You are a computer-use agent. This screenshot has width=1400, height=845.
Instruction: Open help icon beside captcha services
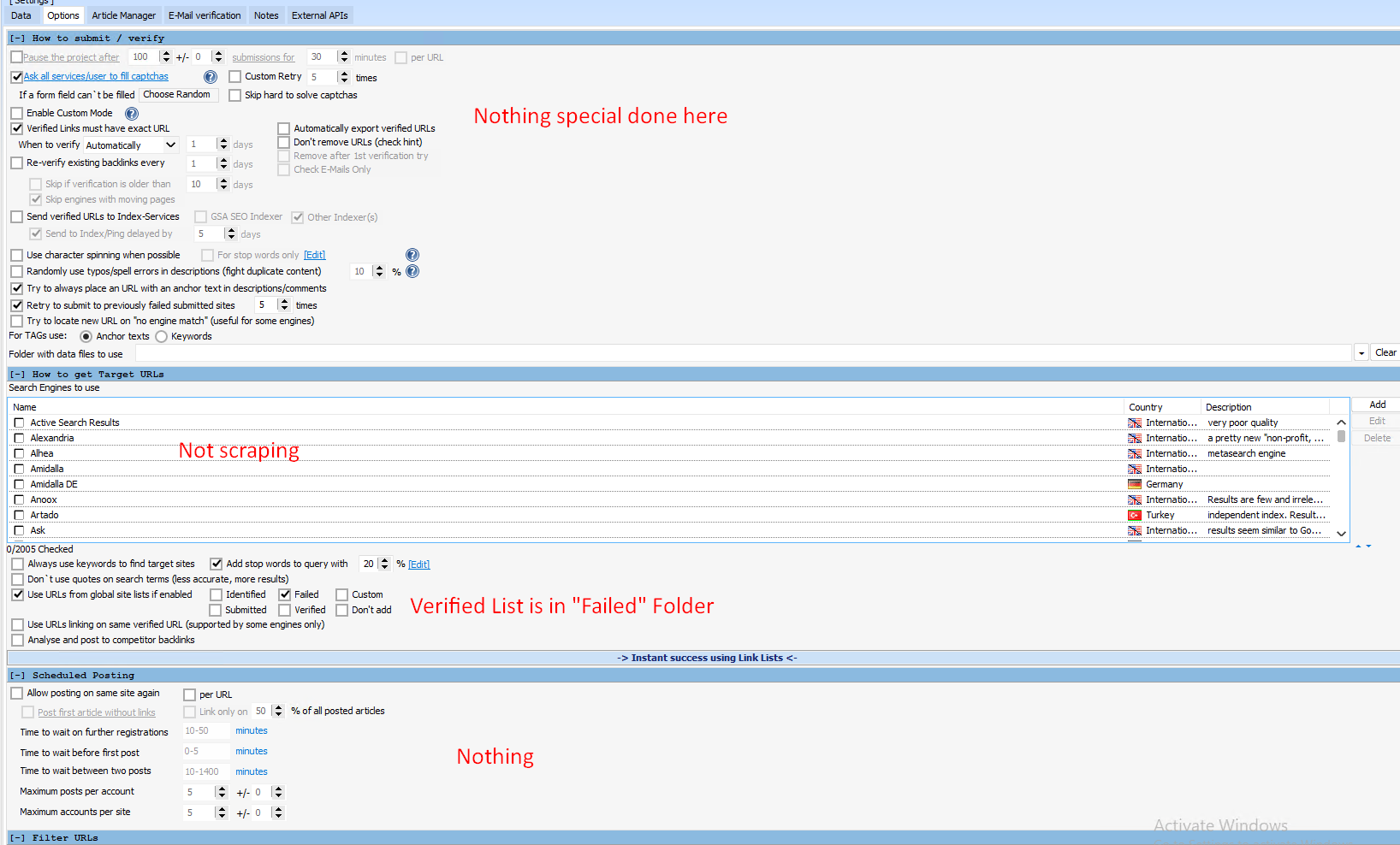tap(210, 77)
